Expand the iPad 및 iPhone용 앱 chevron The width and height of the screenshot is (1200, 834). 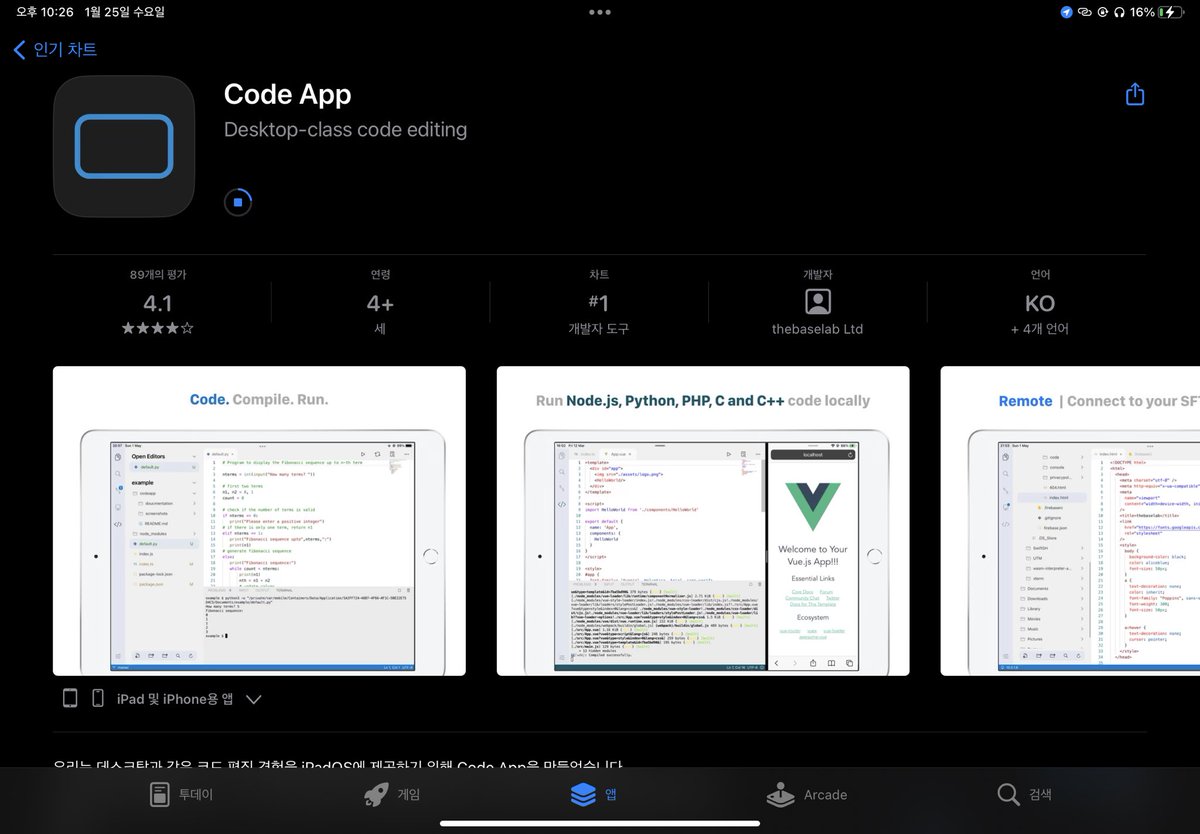(253, 699)
